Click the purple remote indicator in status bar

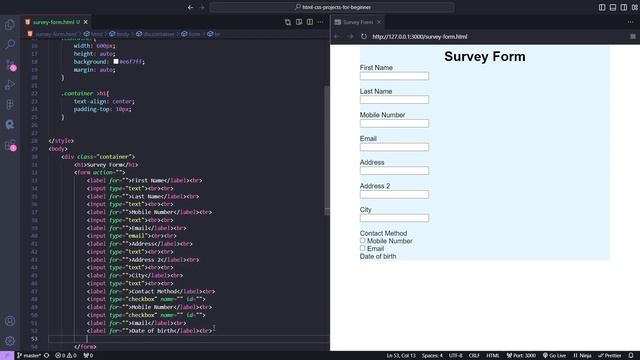tap(7, 356)
